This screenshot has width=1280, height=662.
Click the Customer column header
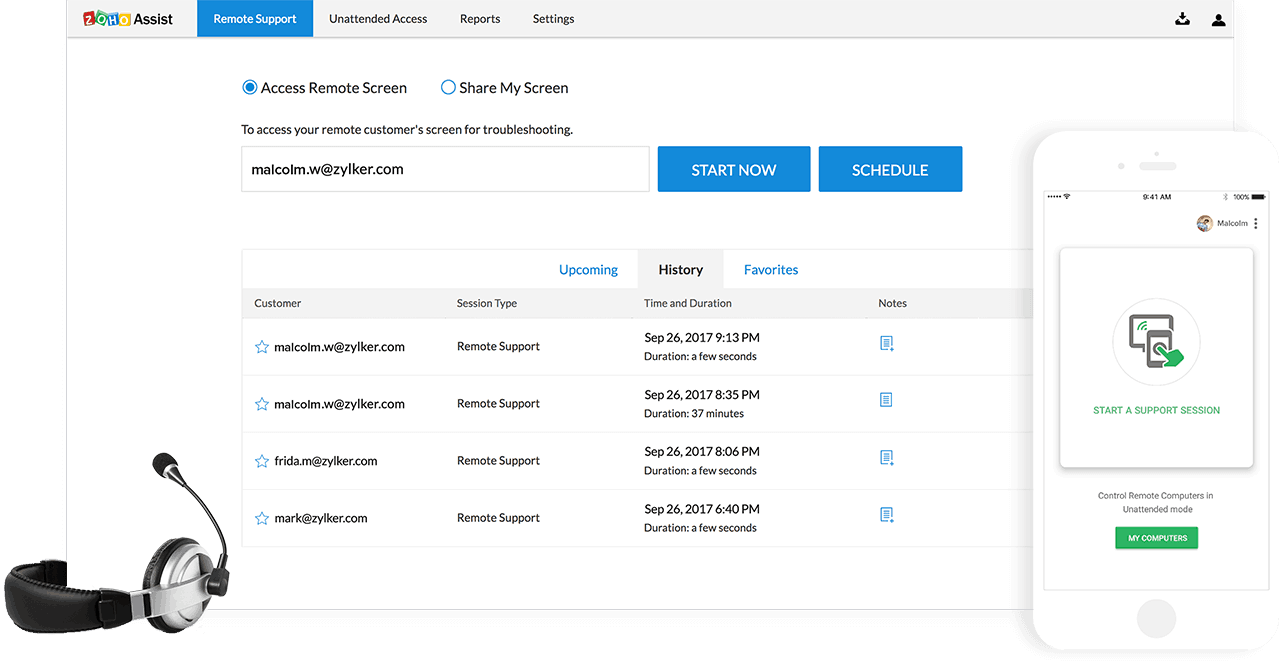(x=277, y=303)
